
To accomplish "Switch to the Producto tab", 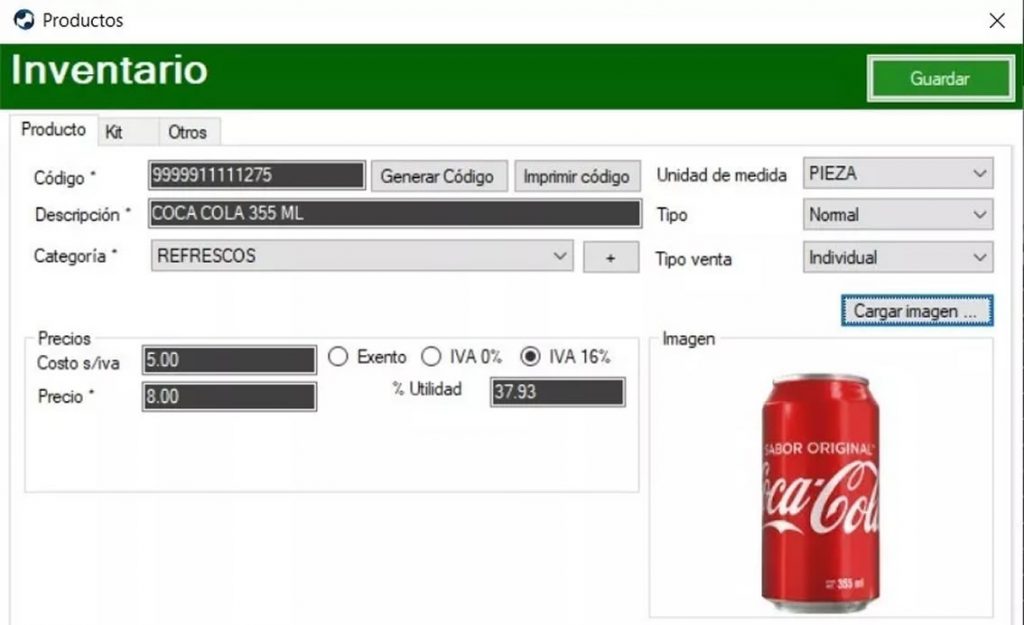I will pyautogui.click(x=54, y=129).
